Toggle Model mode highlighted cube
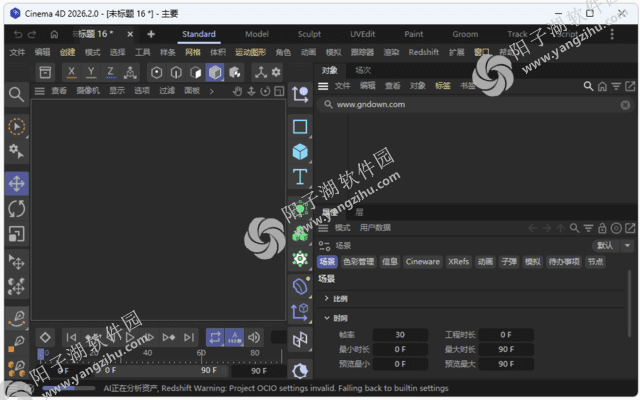The width and height of the screenshot is (640, 400). pos(215,72)
